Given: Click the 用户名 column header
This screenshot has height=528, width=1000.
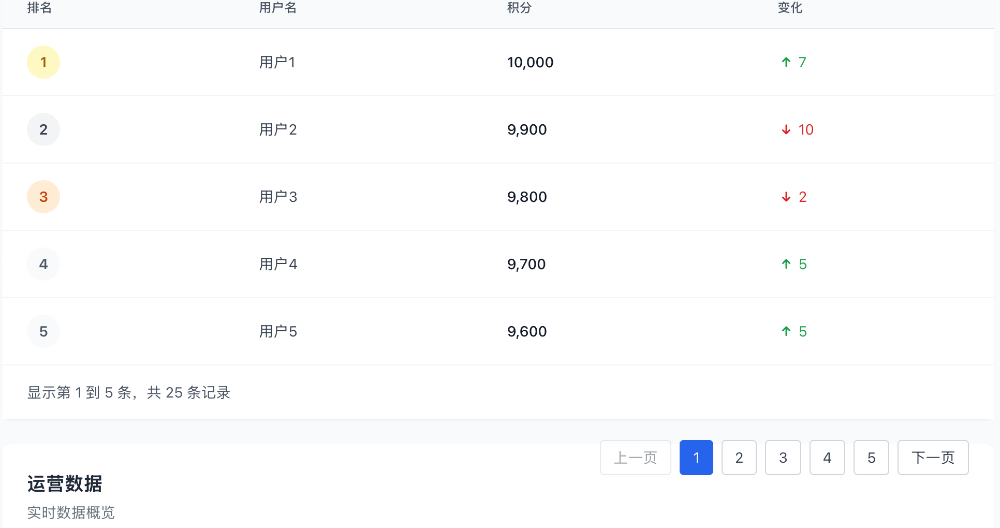Looking at the screenshot, I should pos(278,8).
